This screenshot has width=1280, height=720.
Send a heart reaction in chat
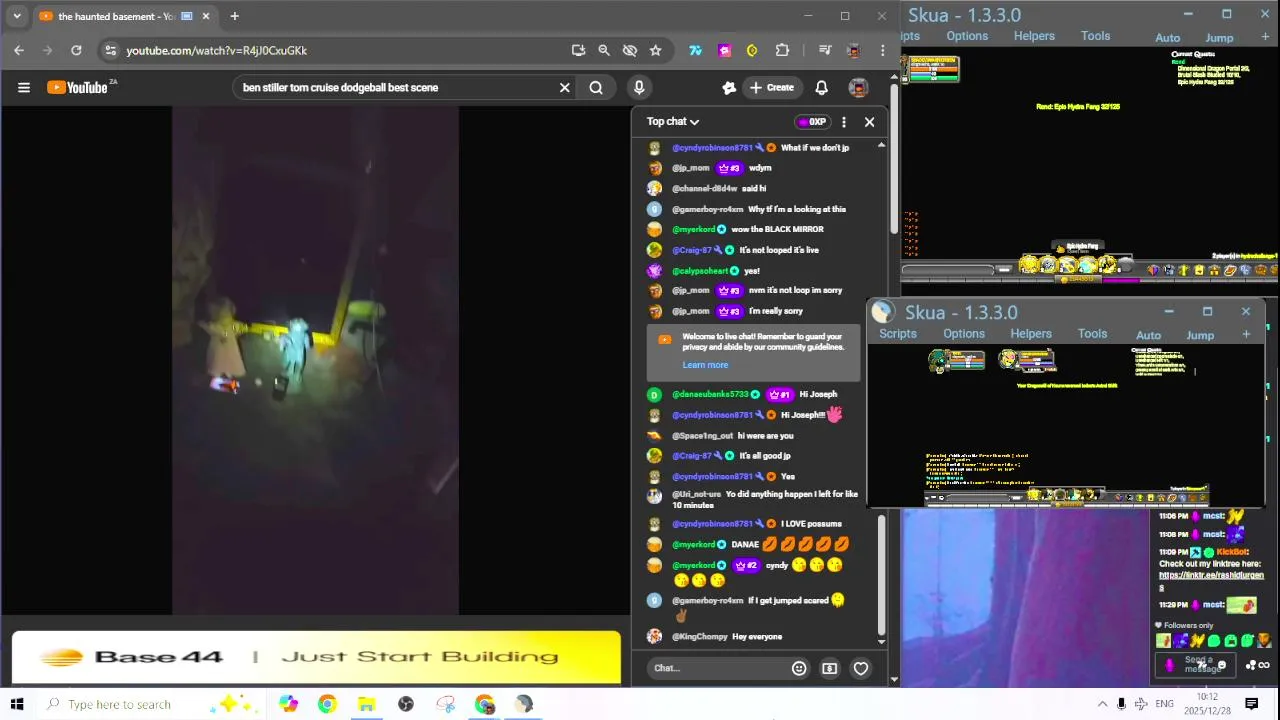click(x=861, y=668)
